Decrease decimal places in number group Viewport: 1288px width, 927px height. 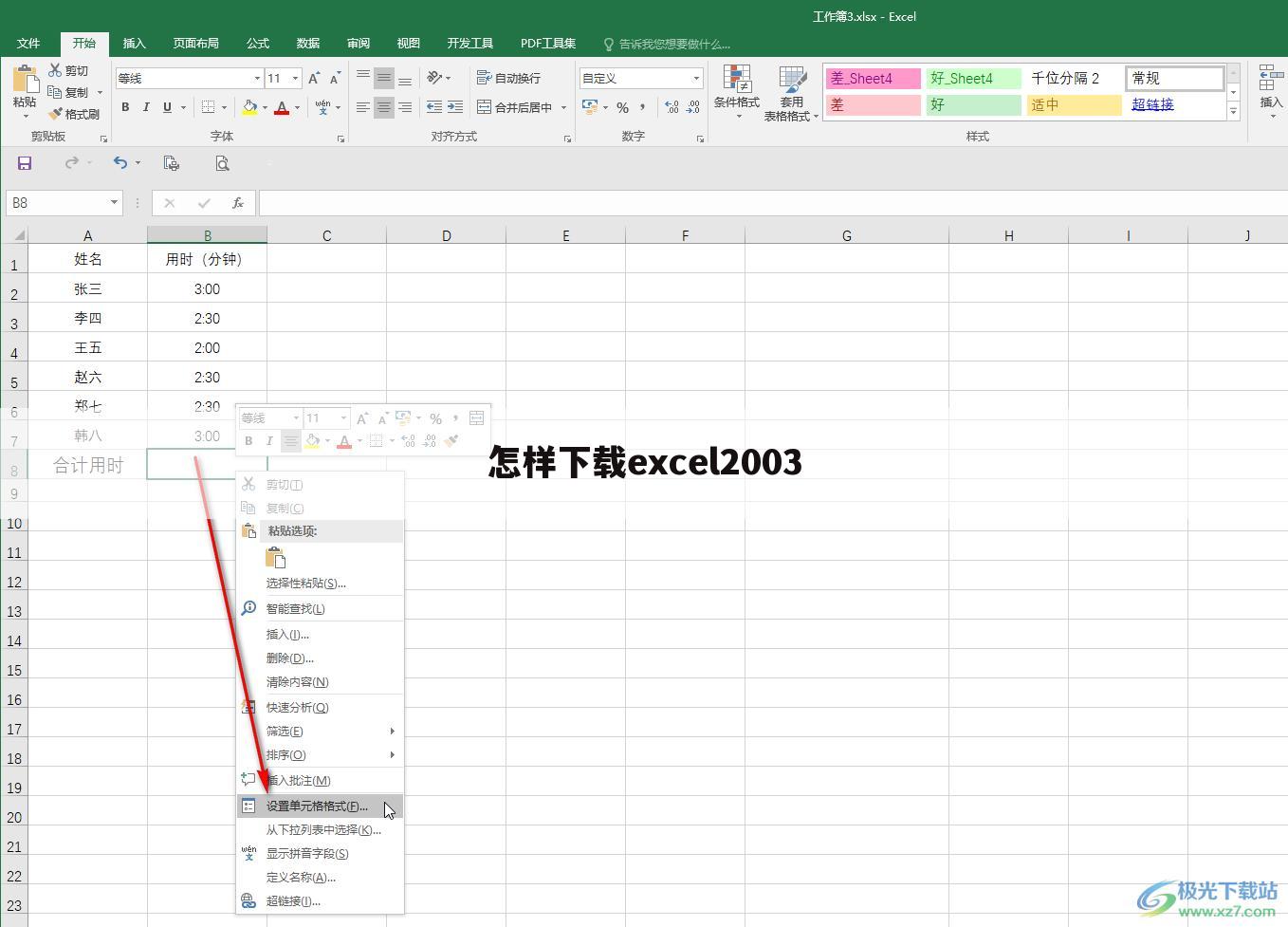coord(692,107)
